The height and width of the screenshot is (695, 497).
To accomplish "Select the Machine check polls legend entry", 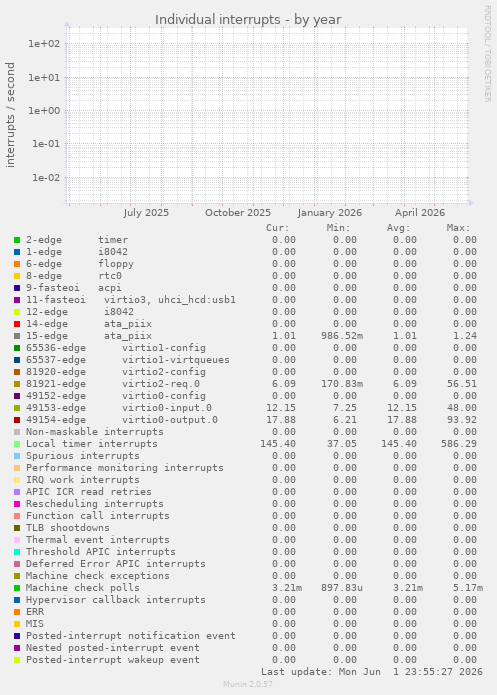I will point(82,588).
